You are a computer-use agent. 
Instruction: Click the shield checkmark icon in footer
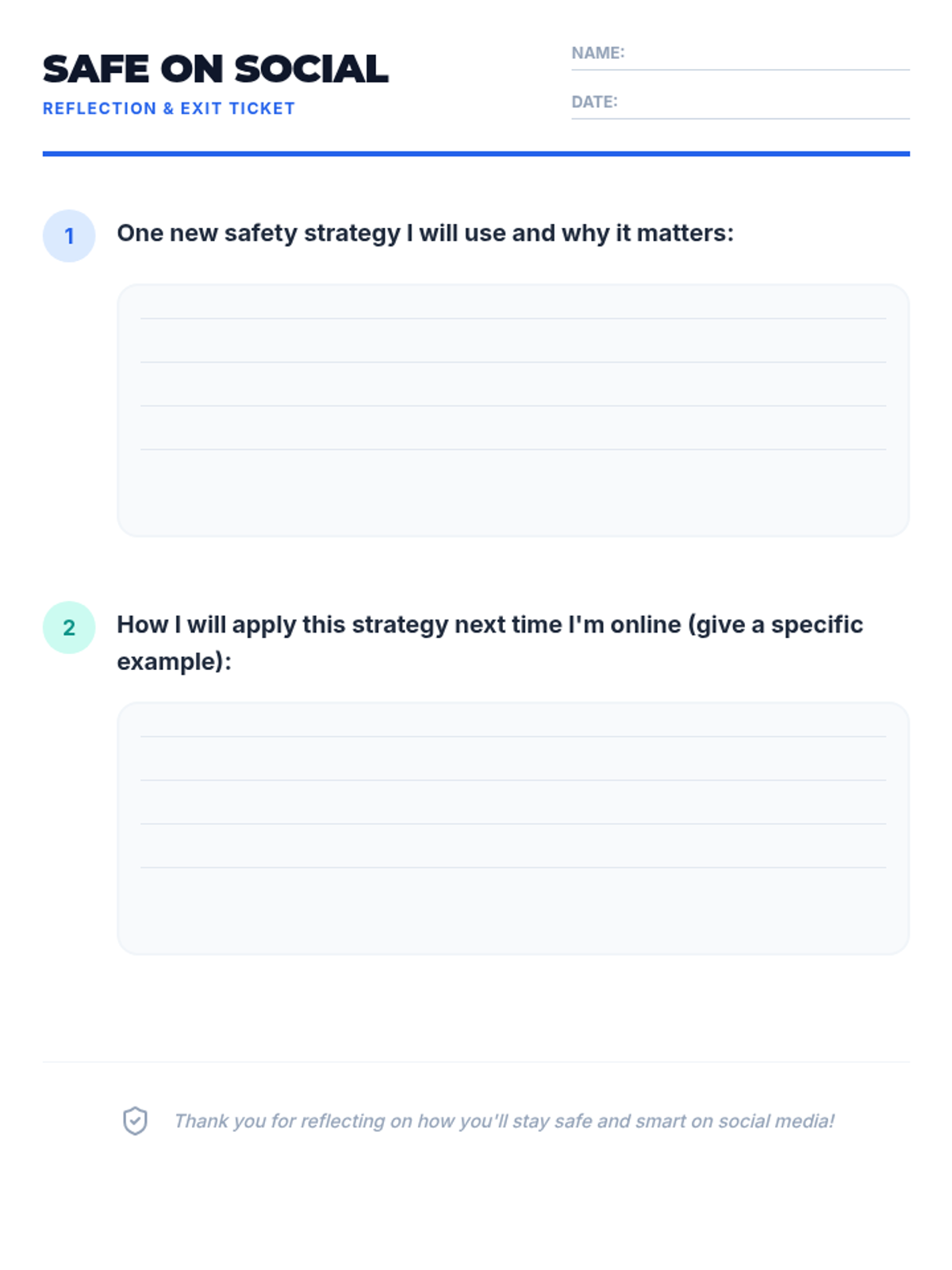pyautogui.click(x=135, y=1121)
